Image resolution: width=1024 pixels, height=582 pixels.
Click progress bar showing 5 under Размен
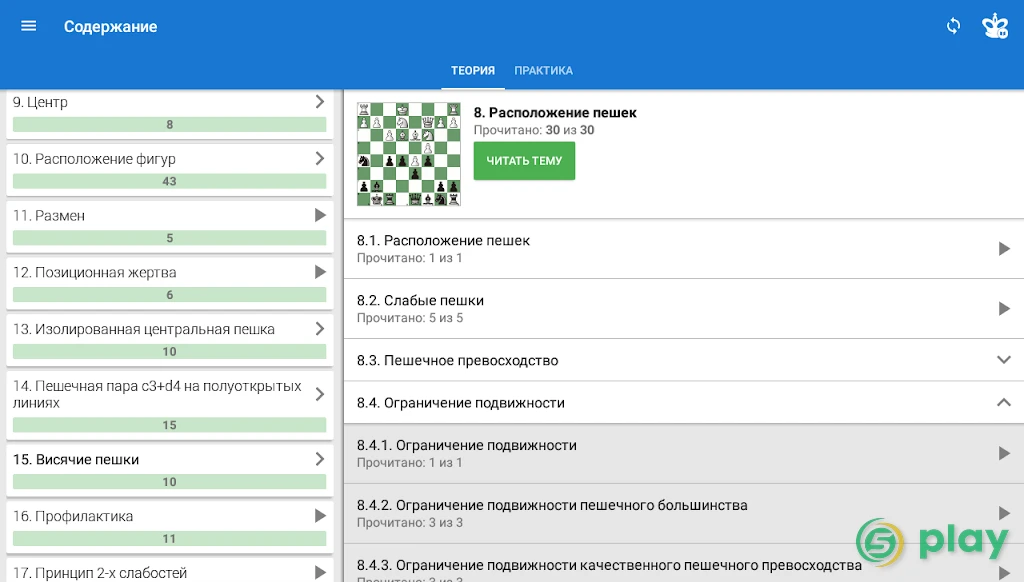click(170, 238)
